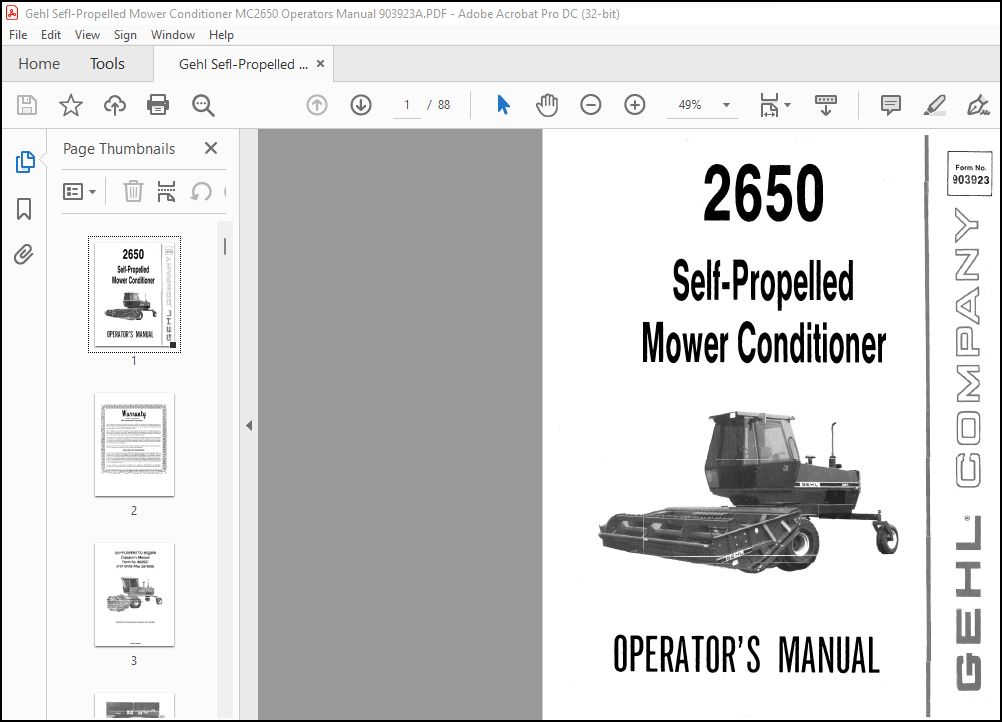Open the scrolling mode tool icon
1002x722 pixels.
[x=826, y=105]
